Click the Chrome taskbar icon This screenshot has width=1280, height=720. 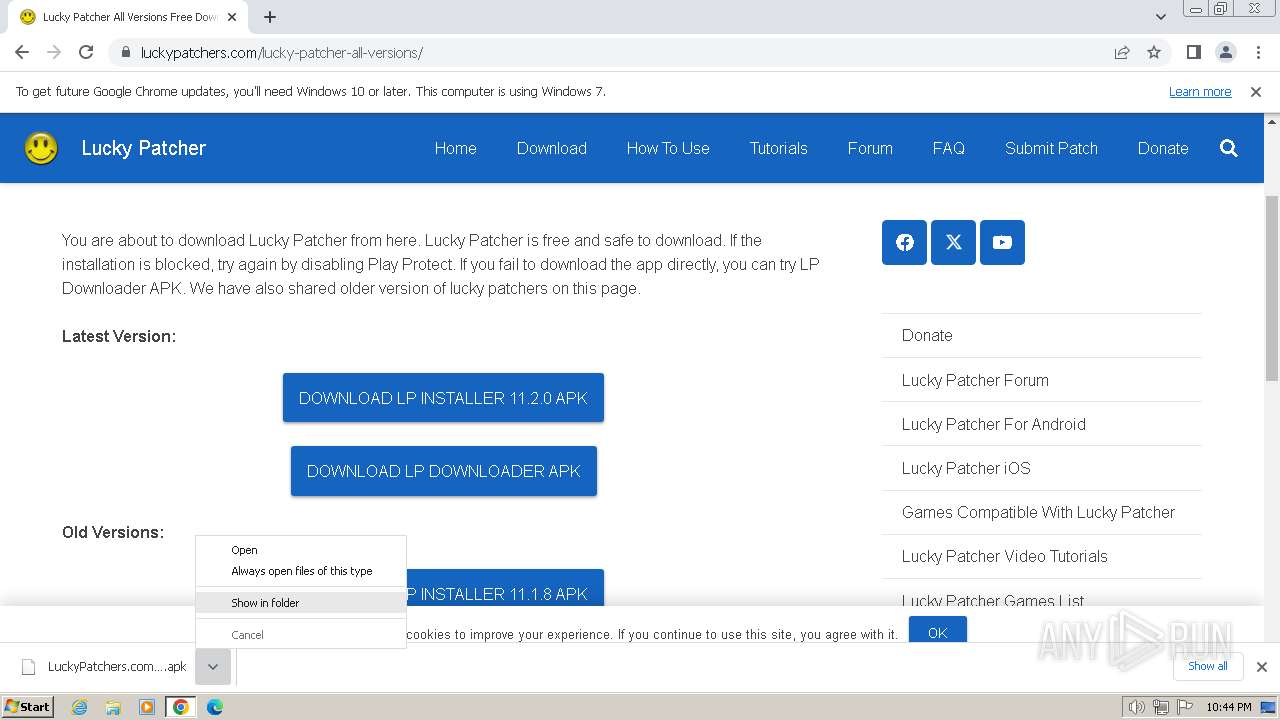pos(181,707)
